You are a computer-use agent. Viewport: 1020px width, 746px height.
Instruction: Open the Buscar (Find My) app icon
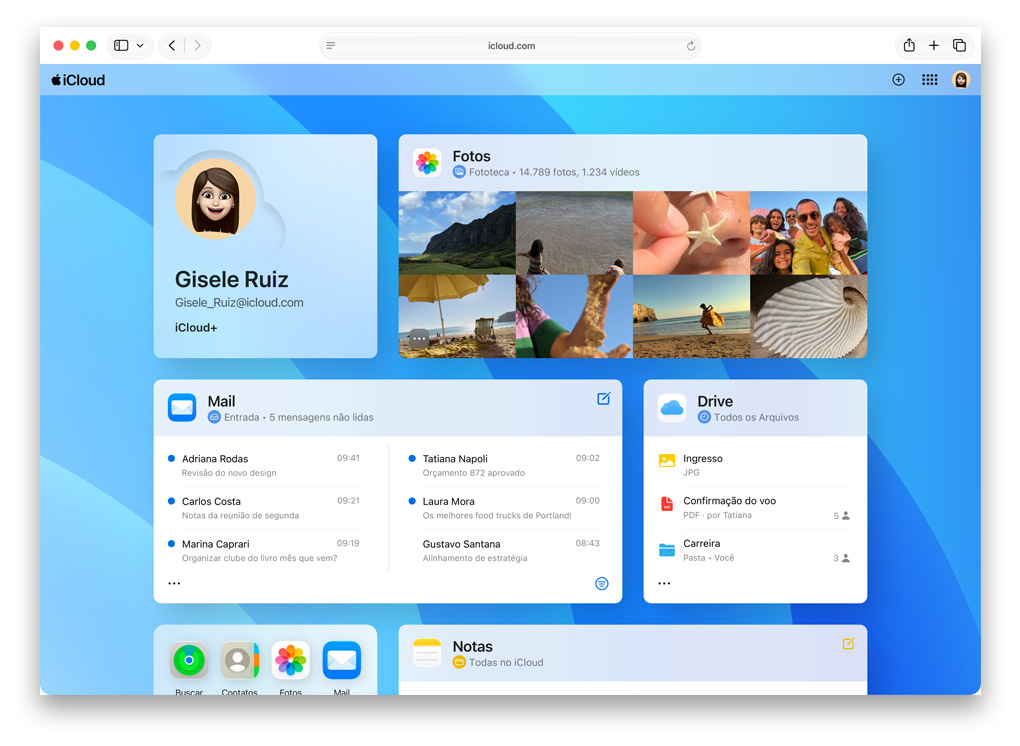point(189,660)
